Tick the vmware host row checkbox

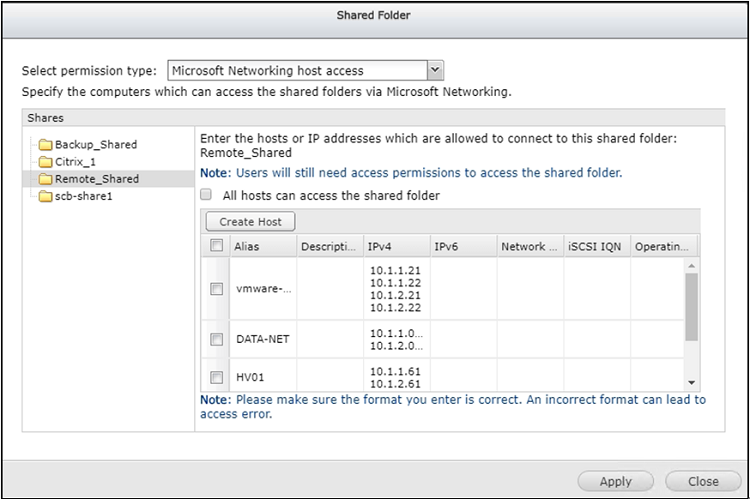pos(217,288)
